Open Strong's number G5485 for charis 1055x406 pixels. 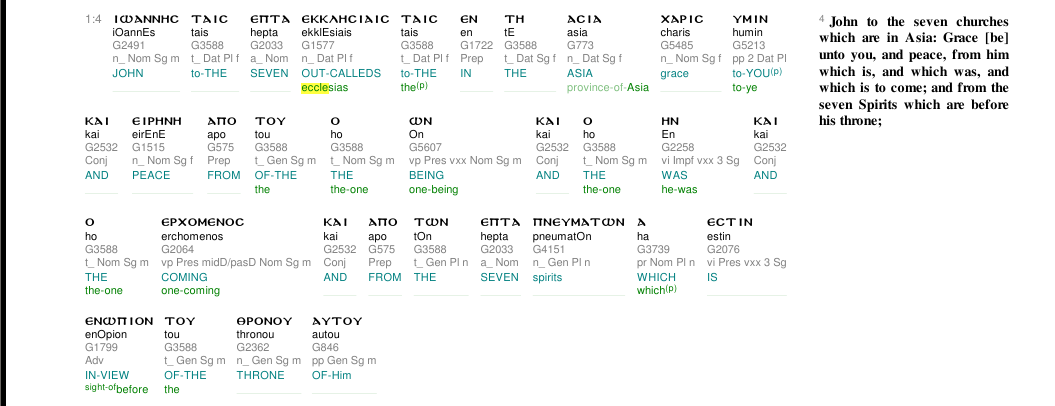(675, 46)
